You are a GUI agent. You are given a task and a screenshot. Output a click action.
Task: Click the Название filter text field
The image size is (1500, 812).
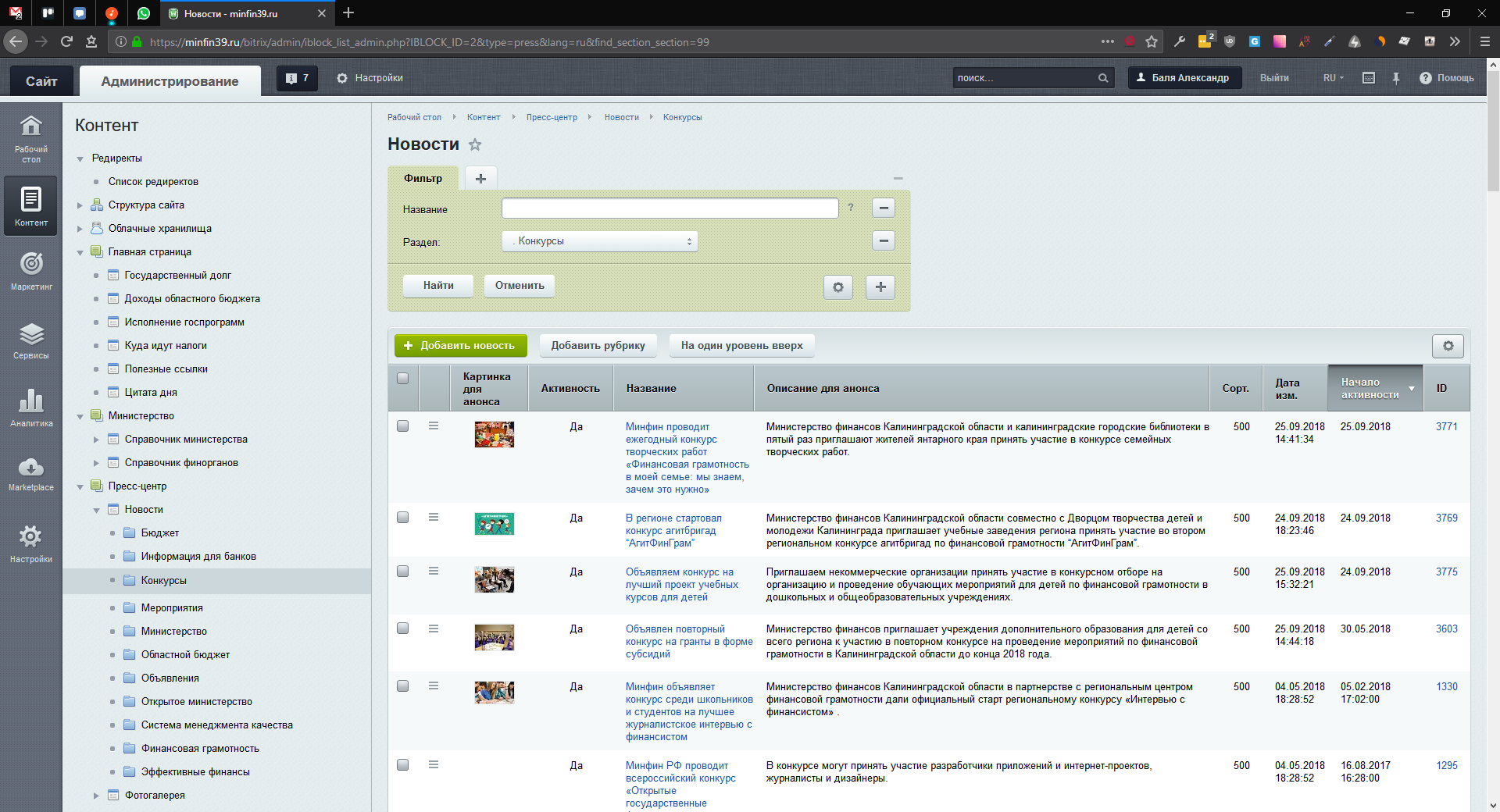coord(670,208)
